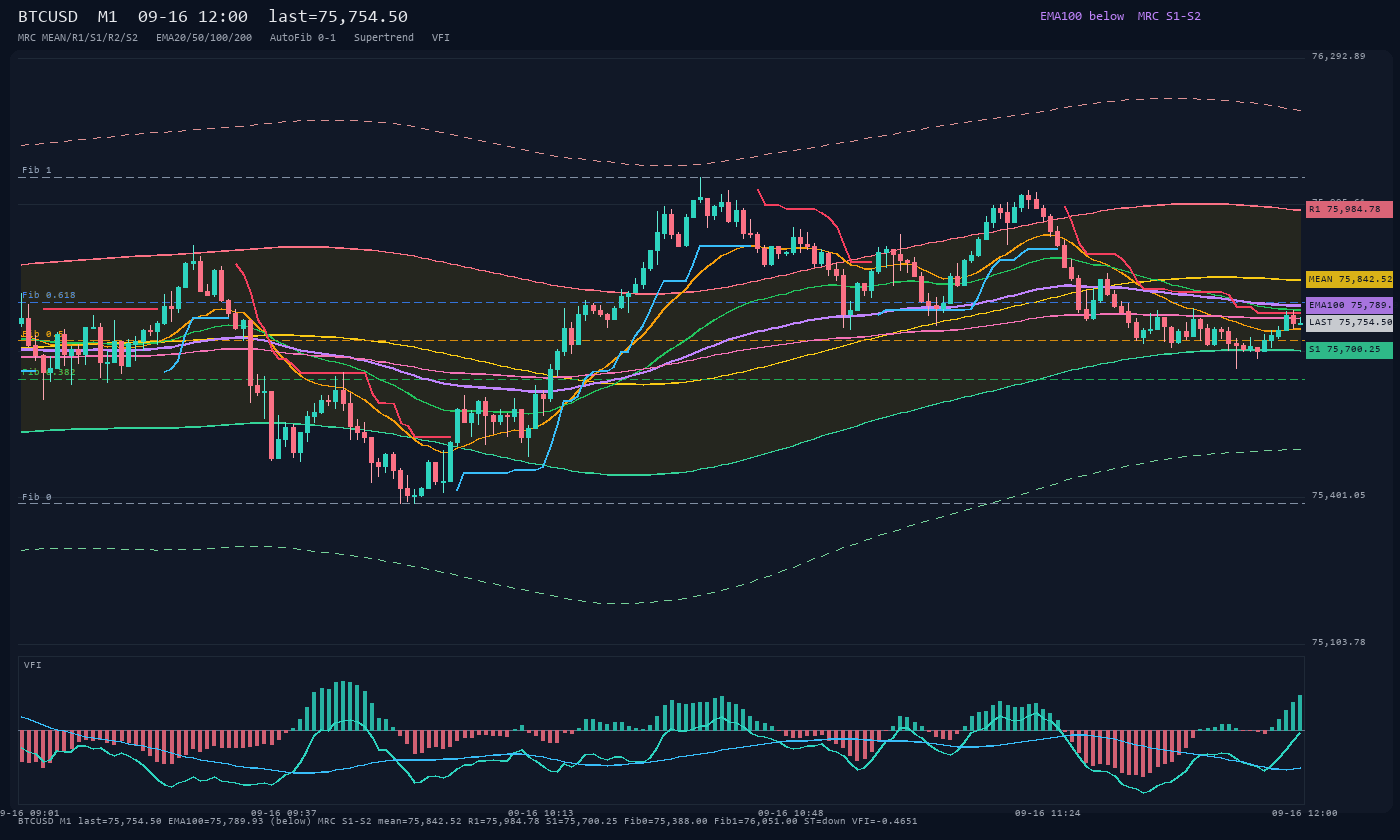
Task: Click the 'R1 75,984.78' price tag
Action: (1349, 209)
